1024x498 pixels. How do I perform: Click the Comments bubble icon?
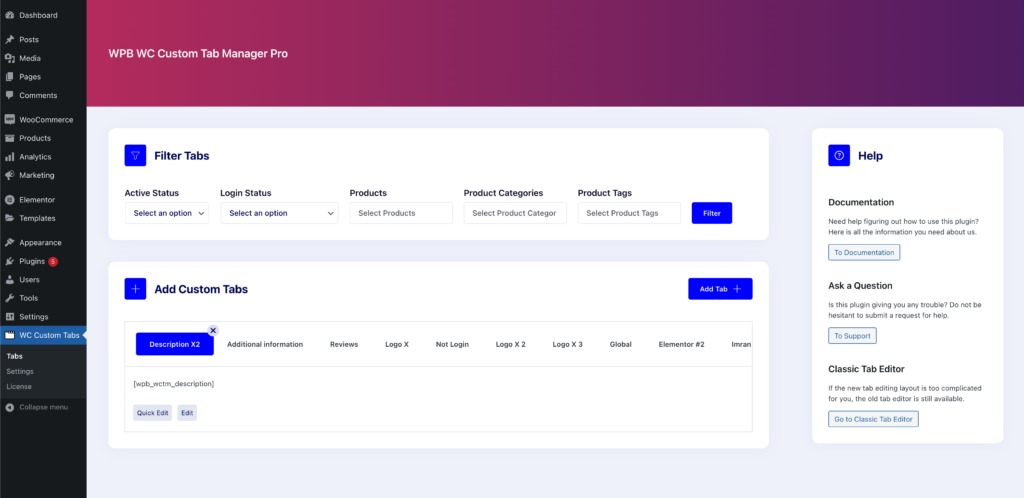coord(9,95)
